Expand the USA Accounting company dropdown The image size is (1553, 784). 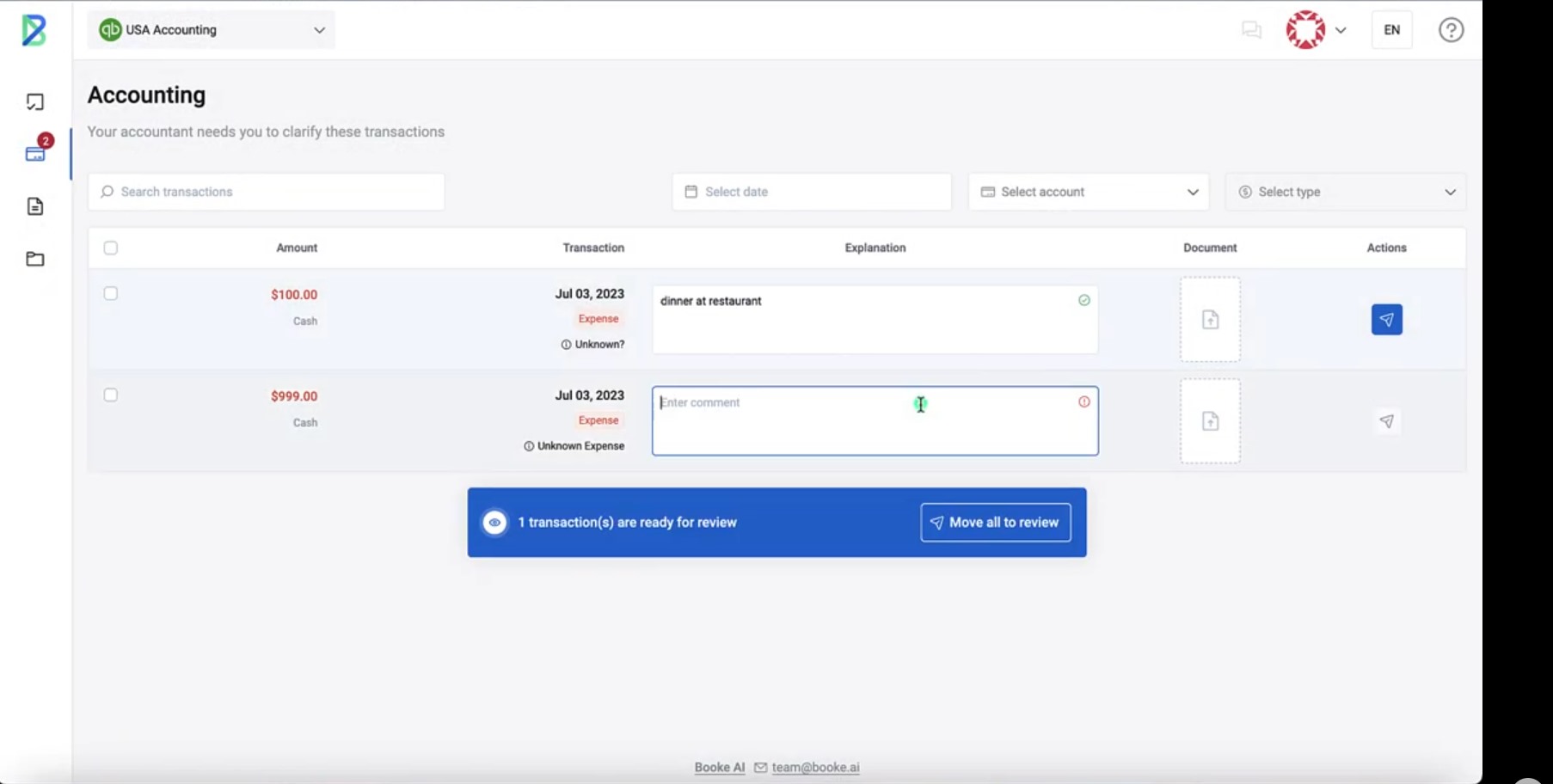[x=212, y=30]
